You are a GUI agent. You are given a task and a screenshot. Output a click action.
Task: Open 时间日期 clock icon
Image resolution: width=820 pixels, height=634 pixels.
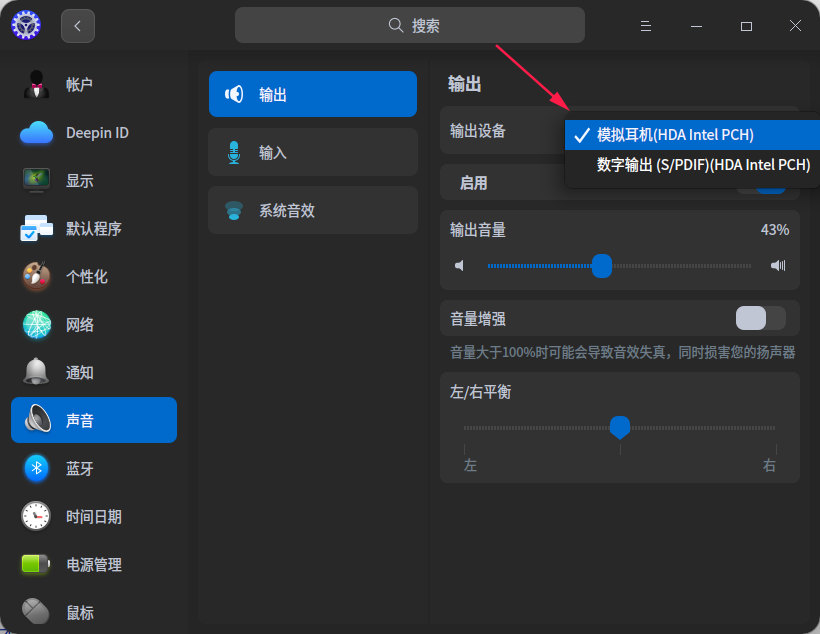(37, 516)
